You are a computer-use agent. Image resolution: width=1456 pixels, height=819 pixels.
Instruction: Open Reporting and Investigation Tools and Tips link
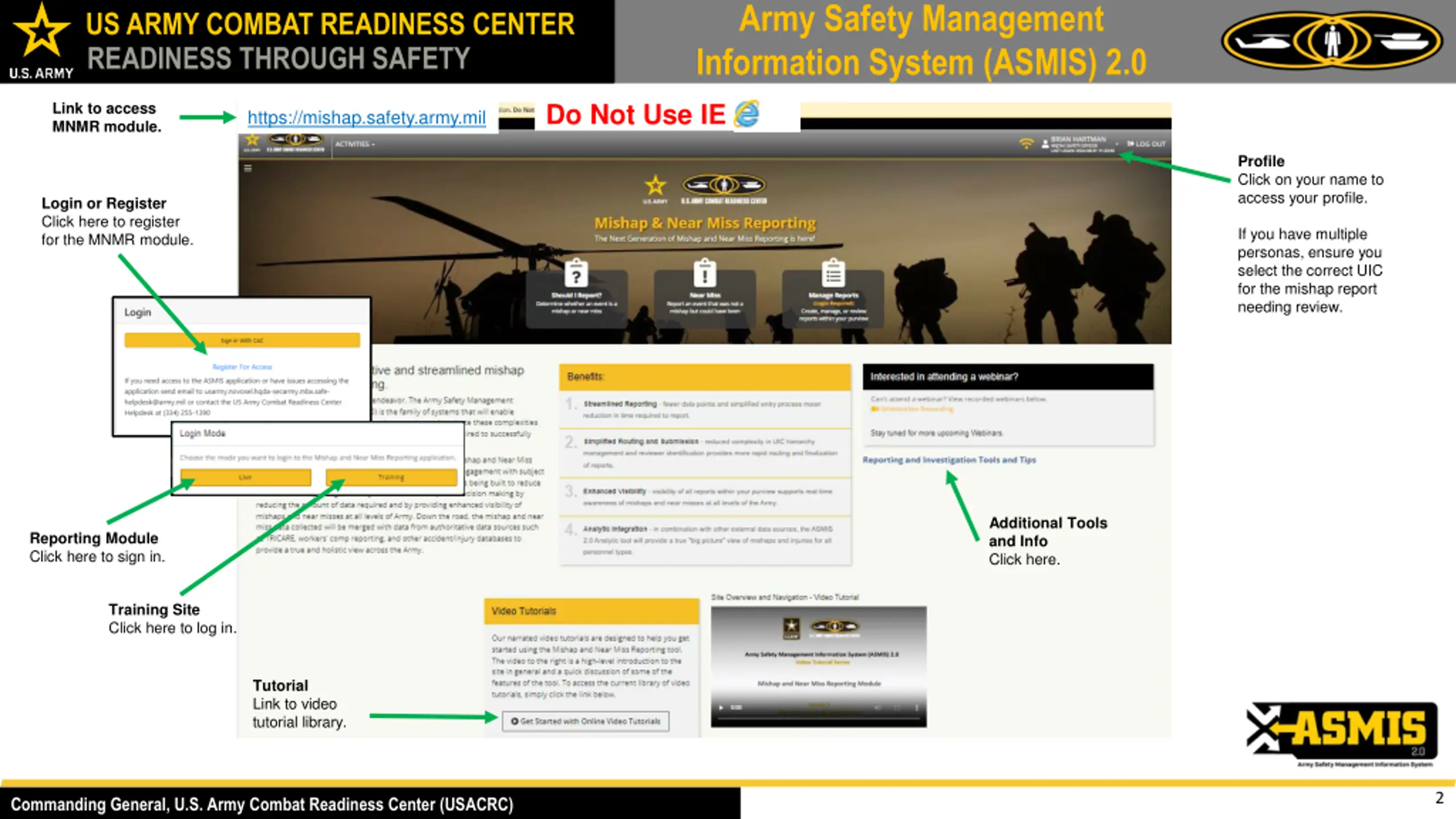[x=949, y=460]
